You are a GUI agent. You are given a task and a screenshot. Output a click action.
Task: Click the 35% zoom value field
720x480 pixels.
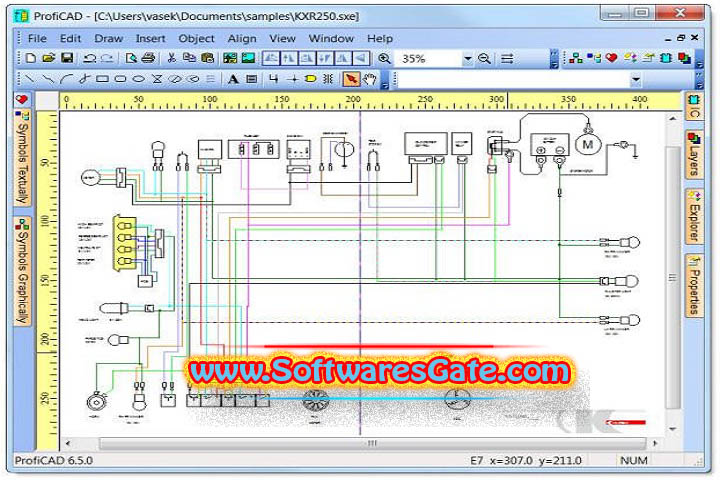click(428, 59)
